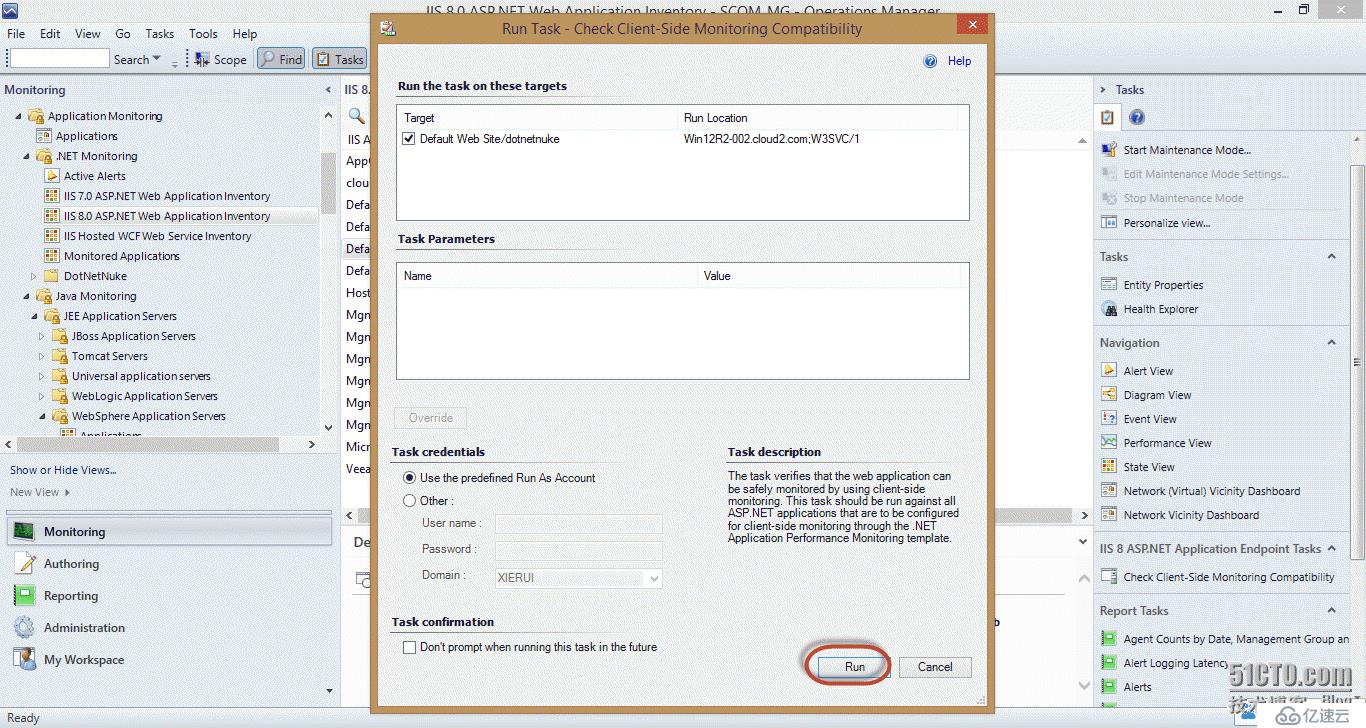1366x728 pixels.
Task: Open Diagram View icon
Action: (x=1108, y=395)
